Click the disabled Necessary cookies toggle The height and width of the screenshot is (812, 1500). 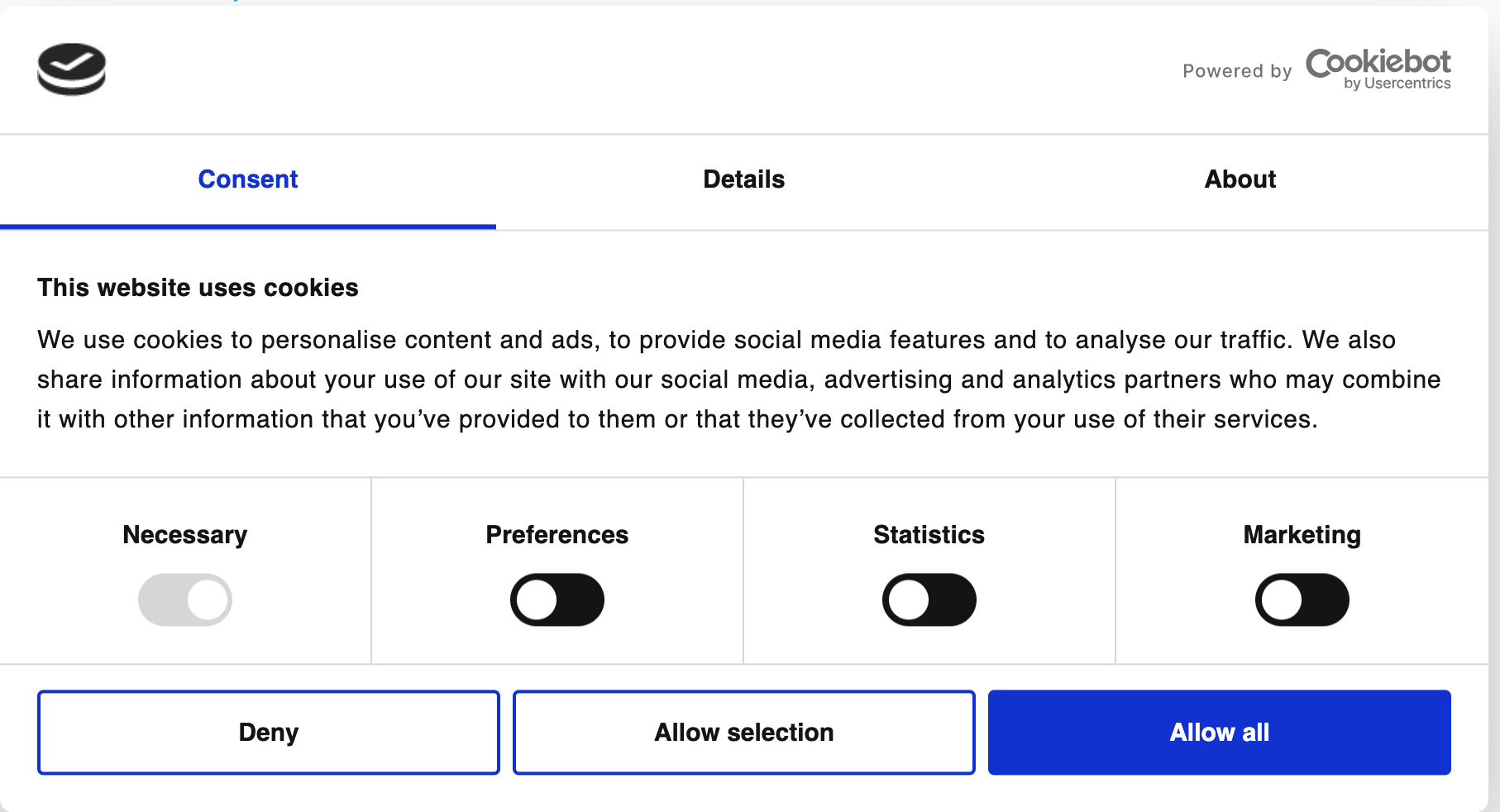pyautogui.click(x=185, y=599)
